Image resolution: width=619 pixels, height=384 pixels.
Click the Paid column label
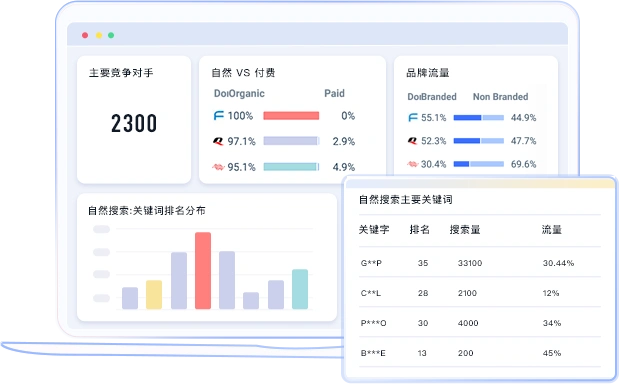pyautogui.click(x=334, y=94)
